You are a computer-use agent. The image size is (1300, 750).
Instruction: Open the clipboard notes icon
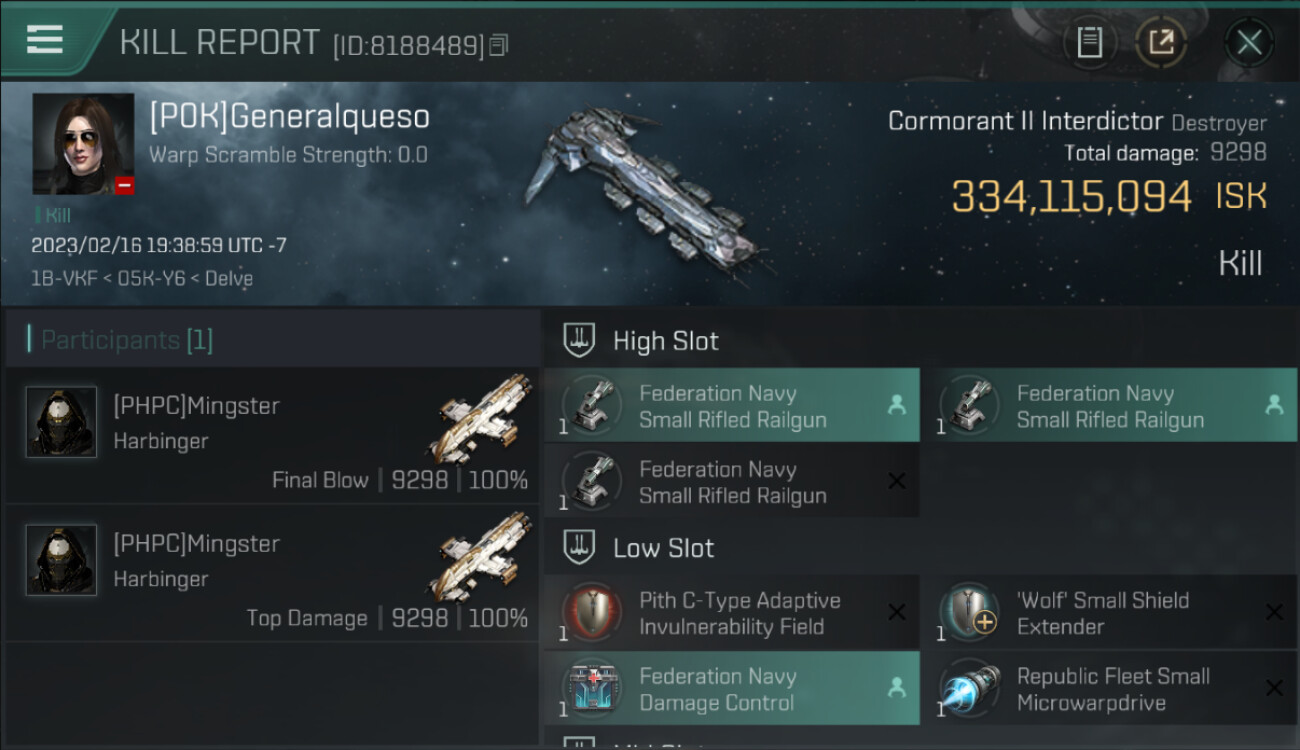point(1089,42)
